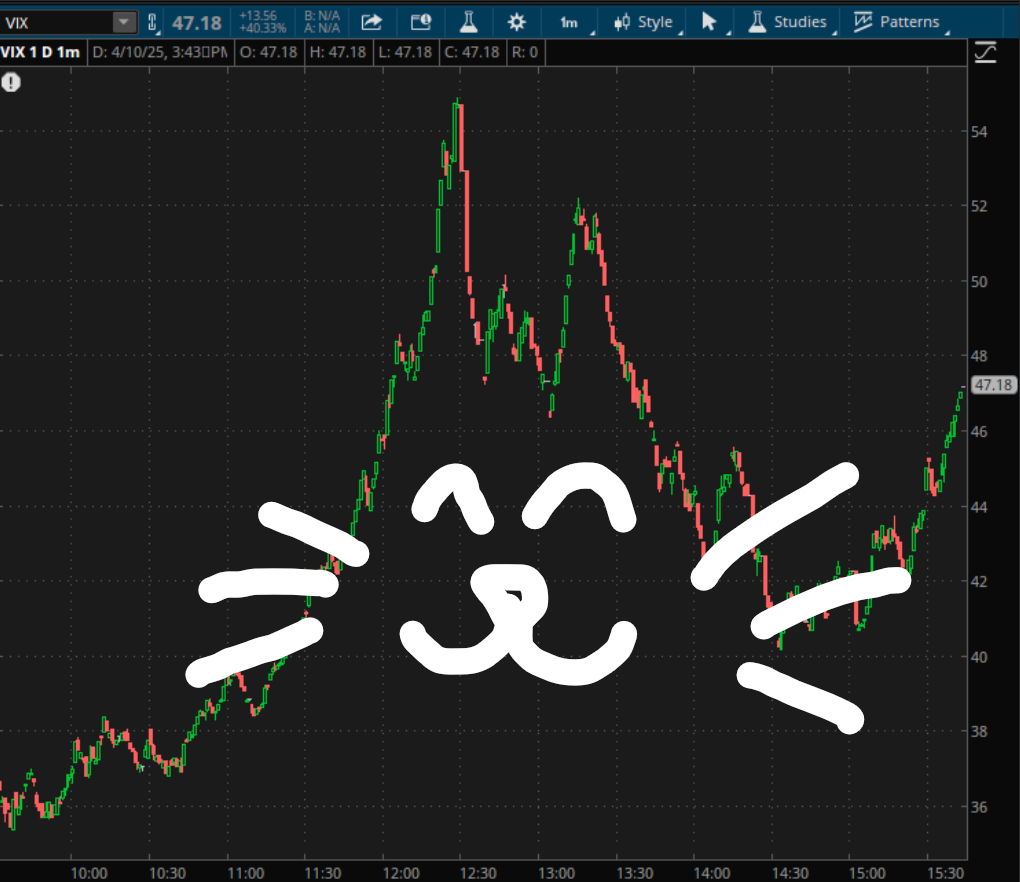
Task: Click the L: 47.18 low value
Action: point(405,52)
